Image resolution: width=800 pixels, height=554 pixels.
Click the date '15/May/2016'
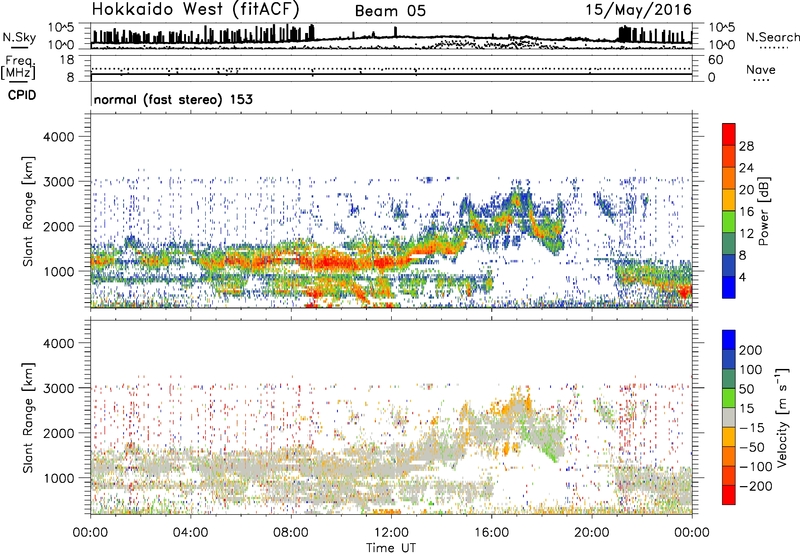tap(638, 9)
